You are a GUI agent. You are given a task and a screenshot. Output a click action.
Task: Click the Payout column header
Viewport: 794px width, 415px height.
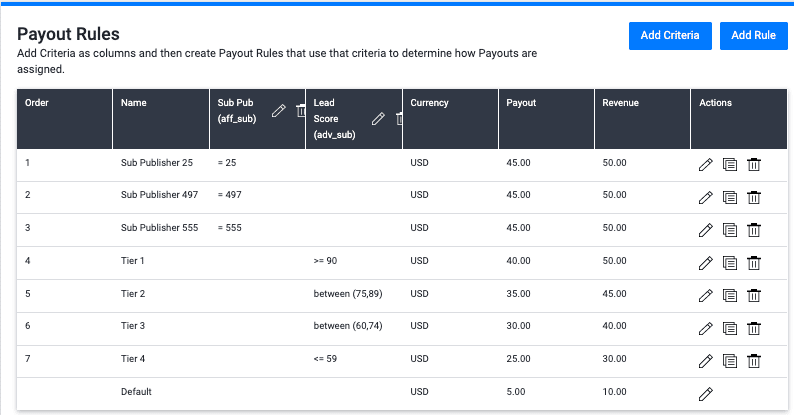tap(521, 103)
